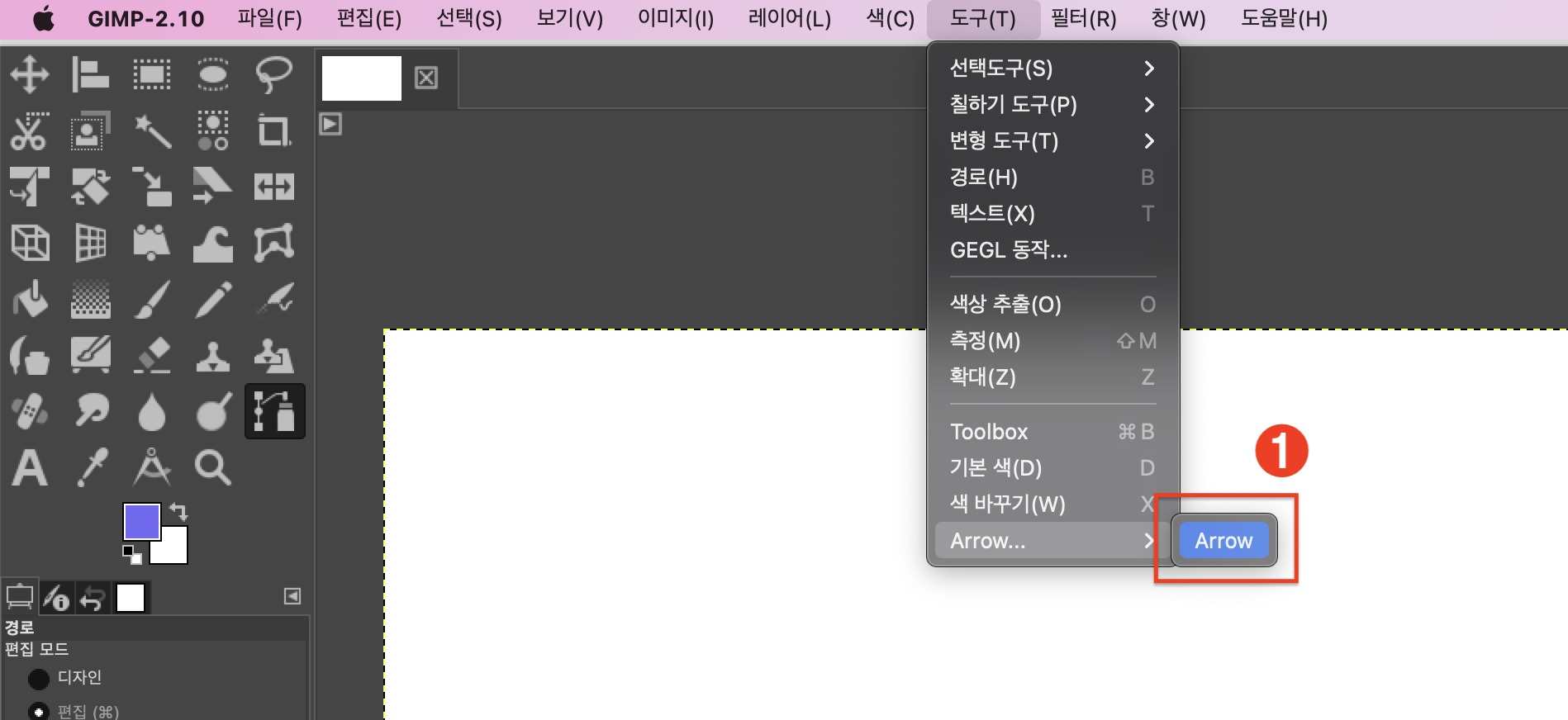The image size is (1568, 720).
Task: Select the Text tool
Action: coord(30,467)
